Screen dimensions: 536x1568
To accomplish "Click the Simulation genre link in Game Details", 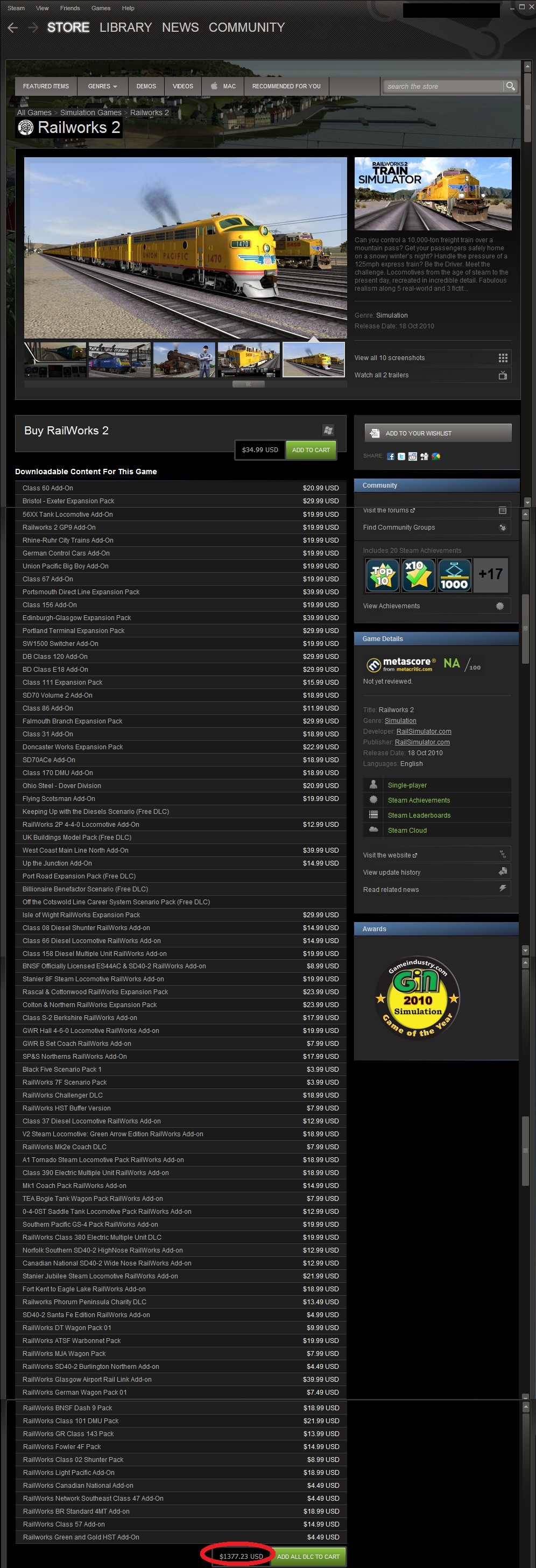I will coord(400,721).
